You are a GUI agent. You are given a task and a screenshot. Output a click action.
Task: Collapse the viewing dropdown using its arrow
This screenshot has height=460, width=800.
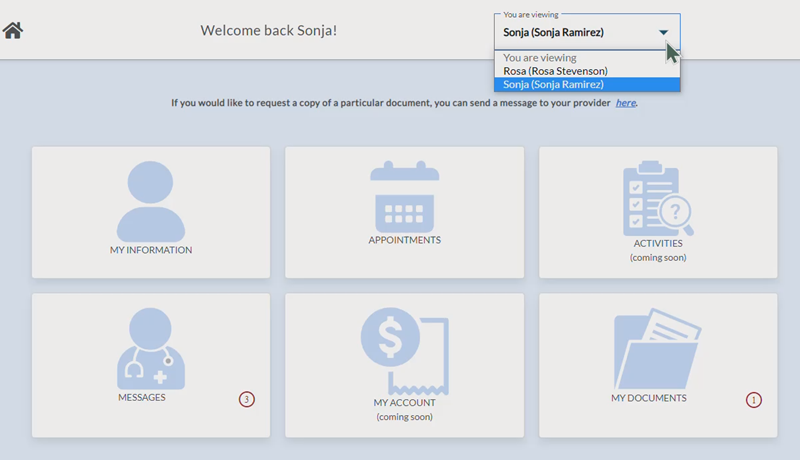pyautogui.click(x=663, y=32)
